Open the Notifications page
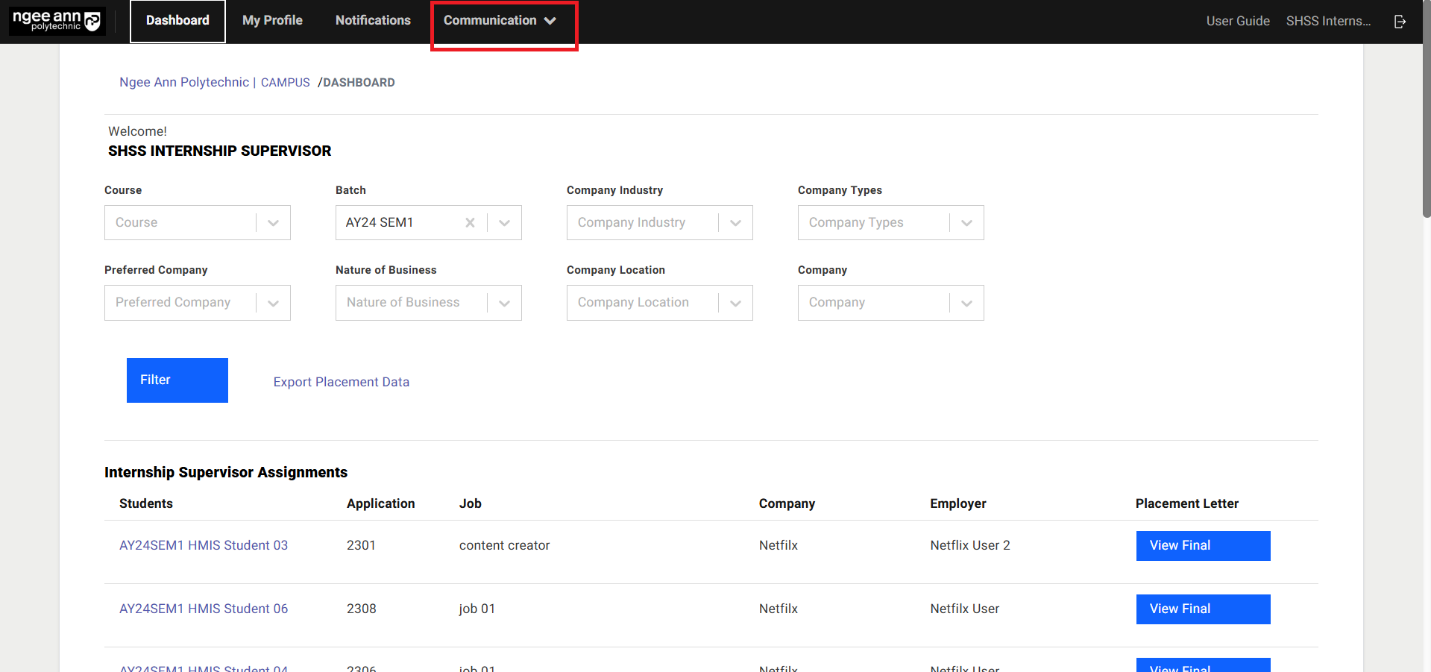This screenshot has width=1431, height=672. click(x=373, y=21)
